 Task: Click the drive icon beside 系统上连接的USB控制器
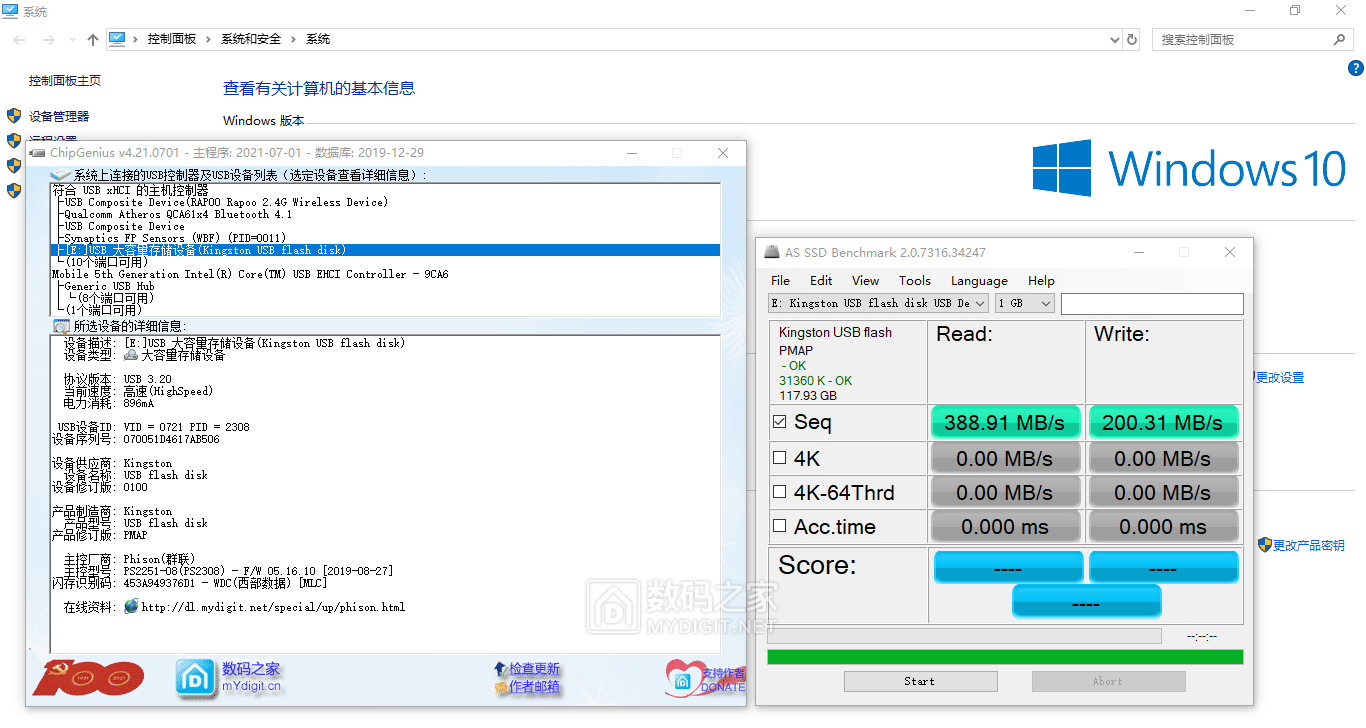pos(60,175)
